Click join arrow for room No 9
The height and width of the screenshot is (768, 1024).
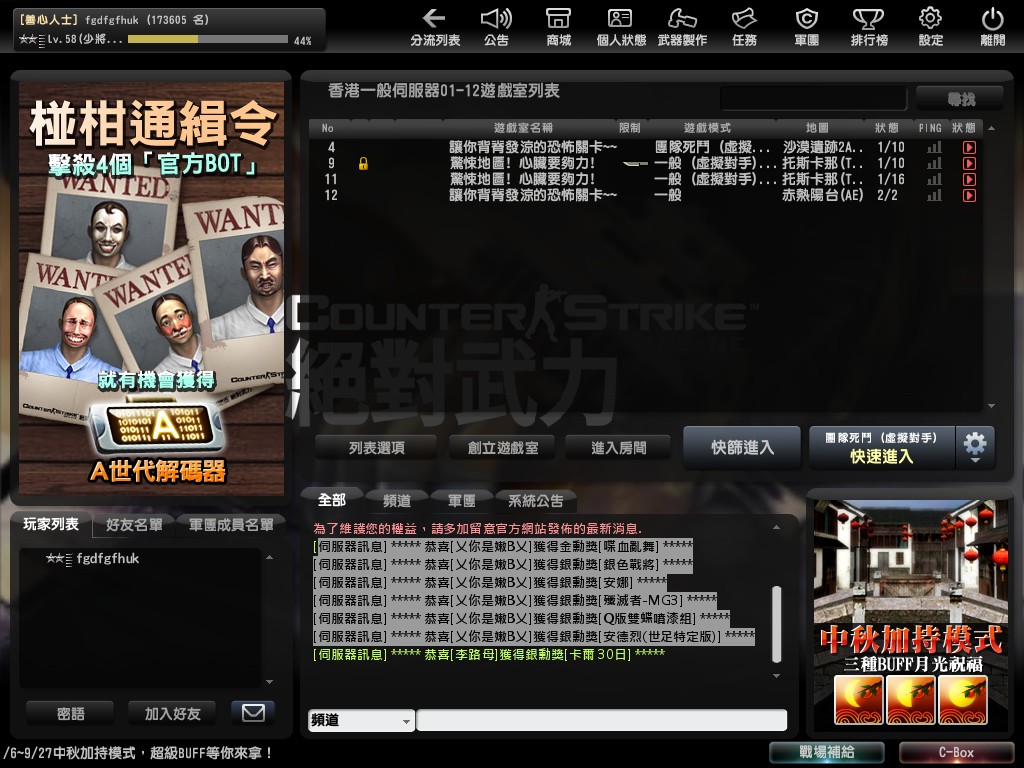tap(969, 163)
